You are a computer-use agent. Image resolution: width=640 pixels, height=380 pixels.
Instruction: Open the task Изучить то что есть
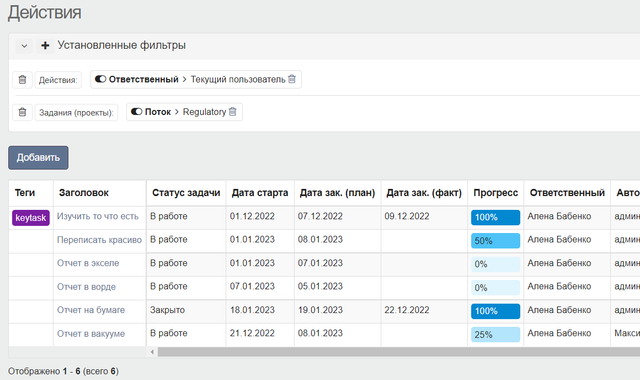[x=98, y=216]
